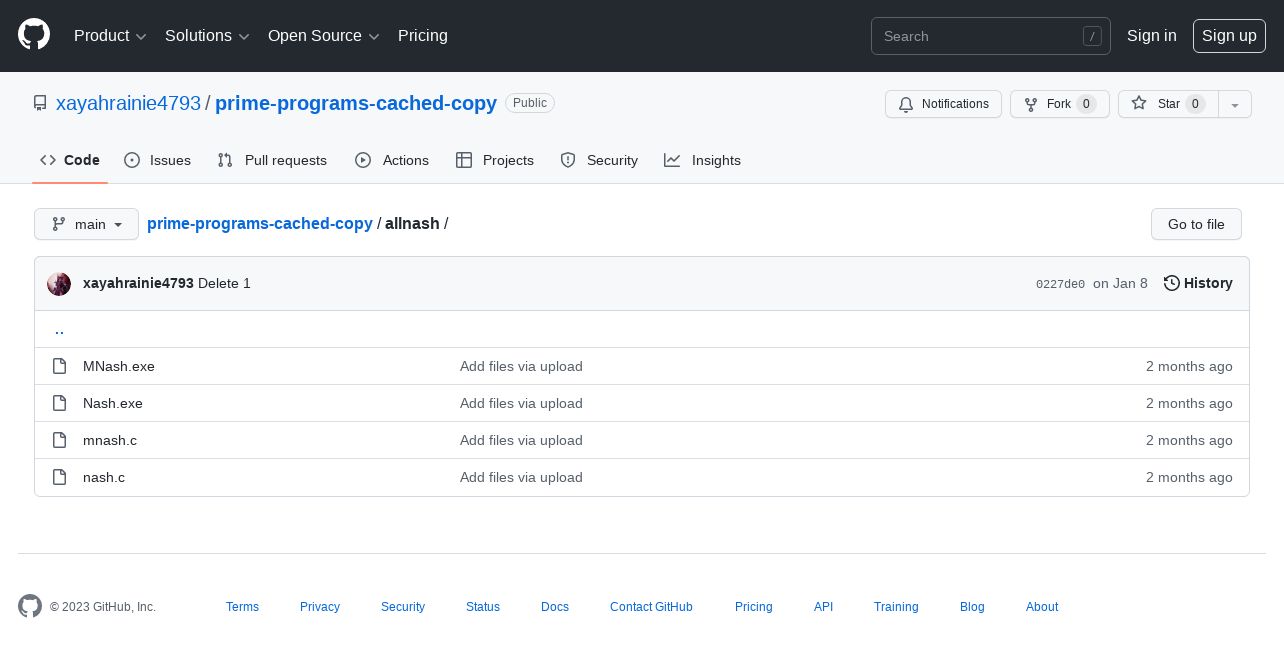This screenshot has width=1284, height=668.
Task: Click the bell icon on Notifications button
Action: point(906,104)
